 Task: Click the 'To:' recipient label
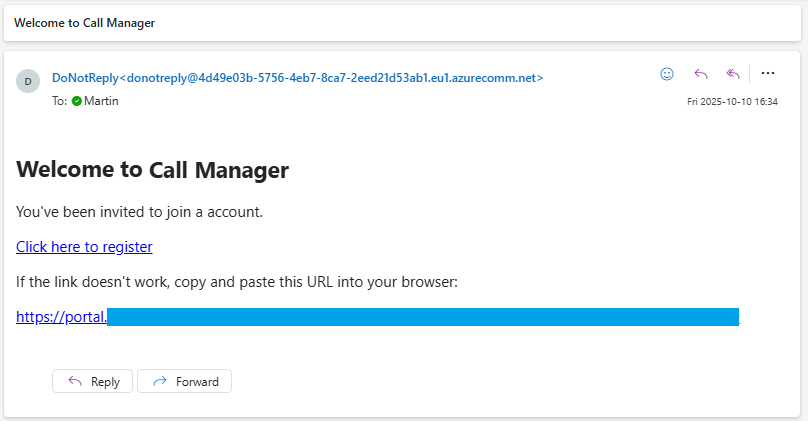(x=60, y=101)
